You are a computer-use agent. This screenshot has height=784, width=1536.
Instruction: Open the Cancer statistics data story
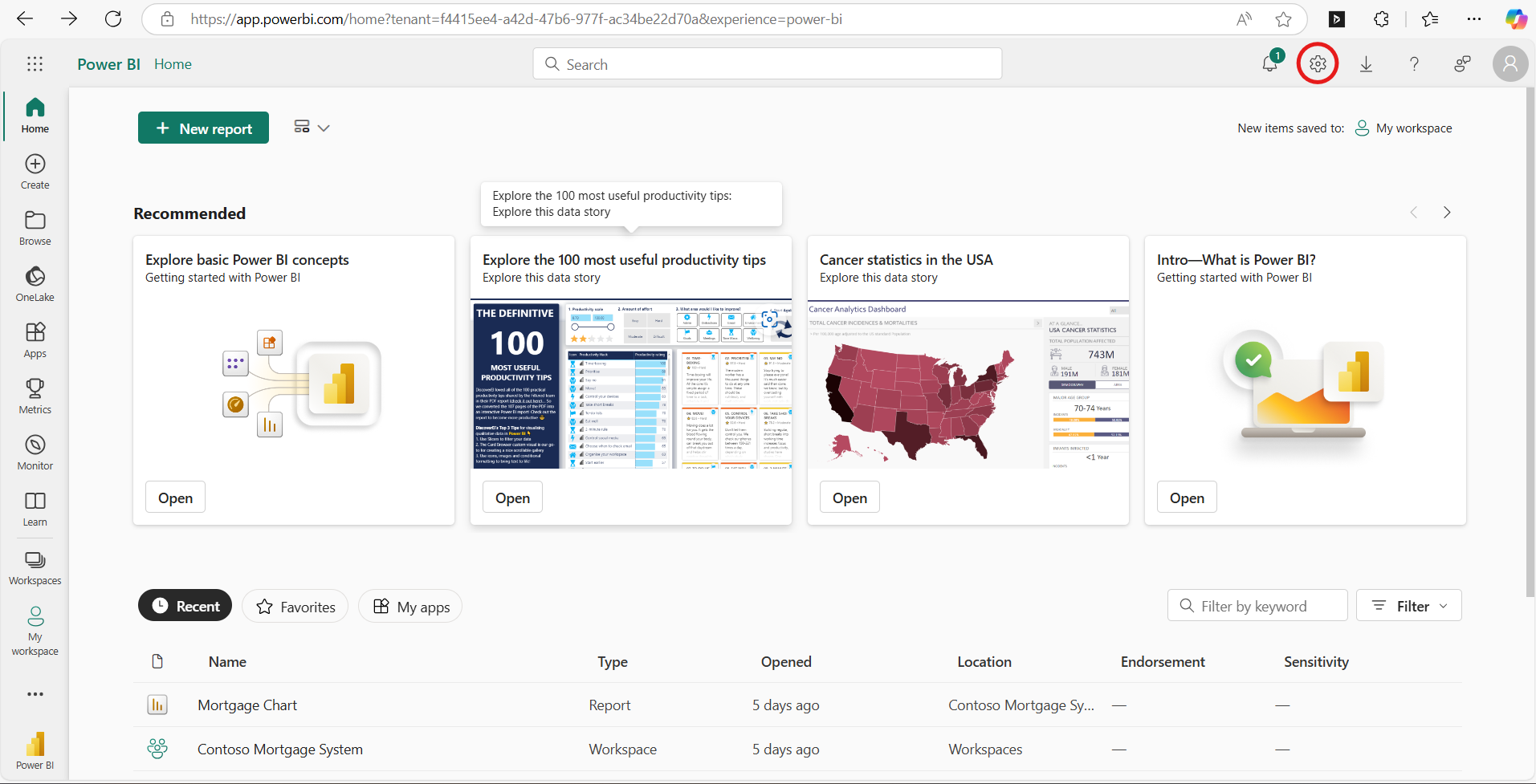point(849,498)
